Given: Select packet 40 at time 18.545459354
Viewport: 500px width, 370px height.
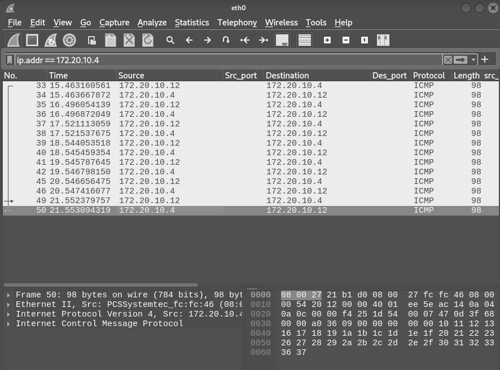Looking at the screenshot, I should click(251, 153).
